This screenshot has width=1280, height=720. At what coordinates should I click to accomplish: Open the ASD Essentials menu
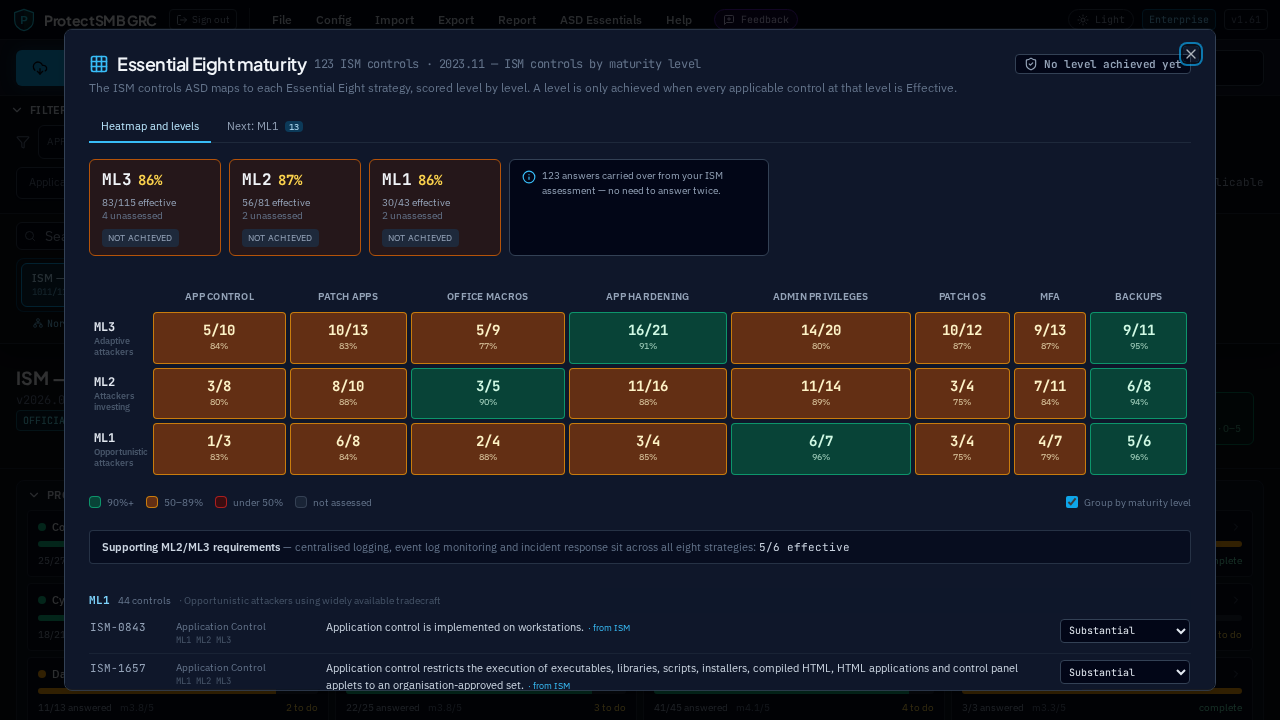[x=600, y=20]
